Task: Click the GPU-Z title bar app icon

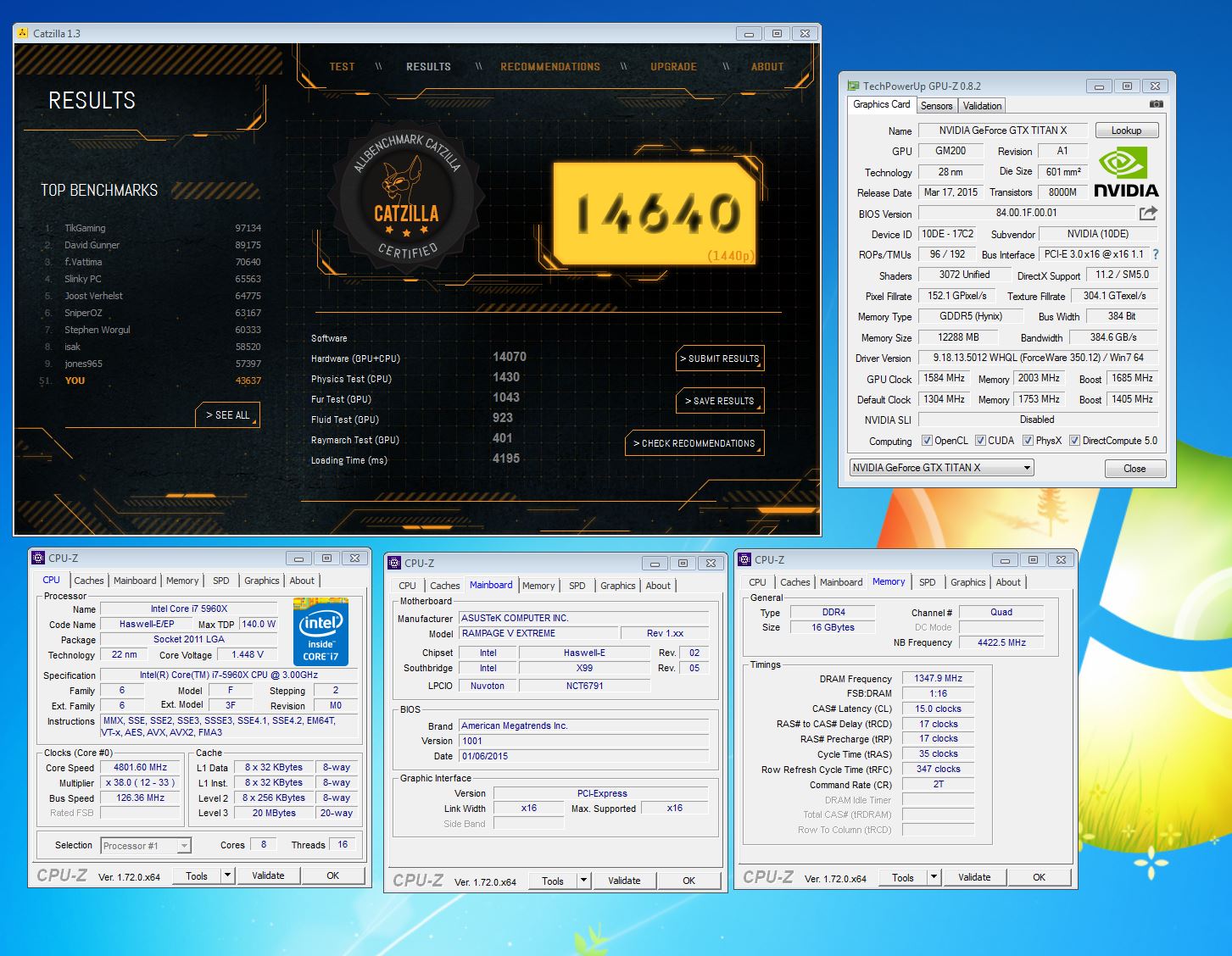Action: pos(854,86)
